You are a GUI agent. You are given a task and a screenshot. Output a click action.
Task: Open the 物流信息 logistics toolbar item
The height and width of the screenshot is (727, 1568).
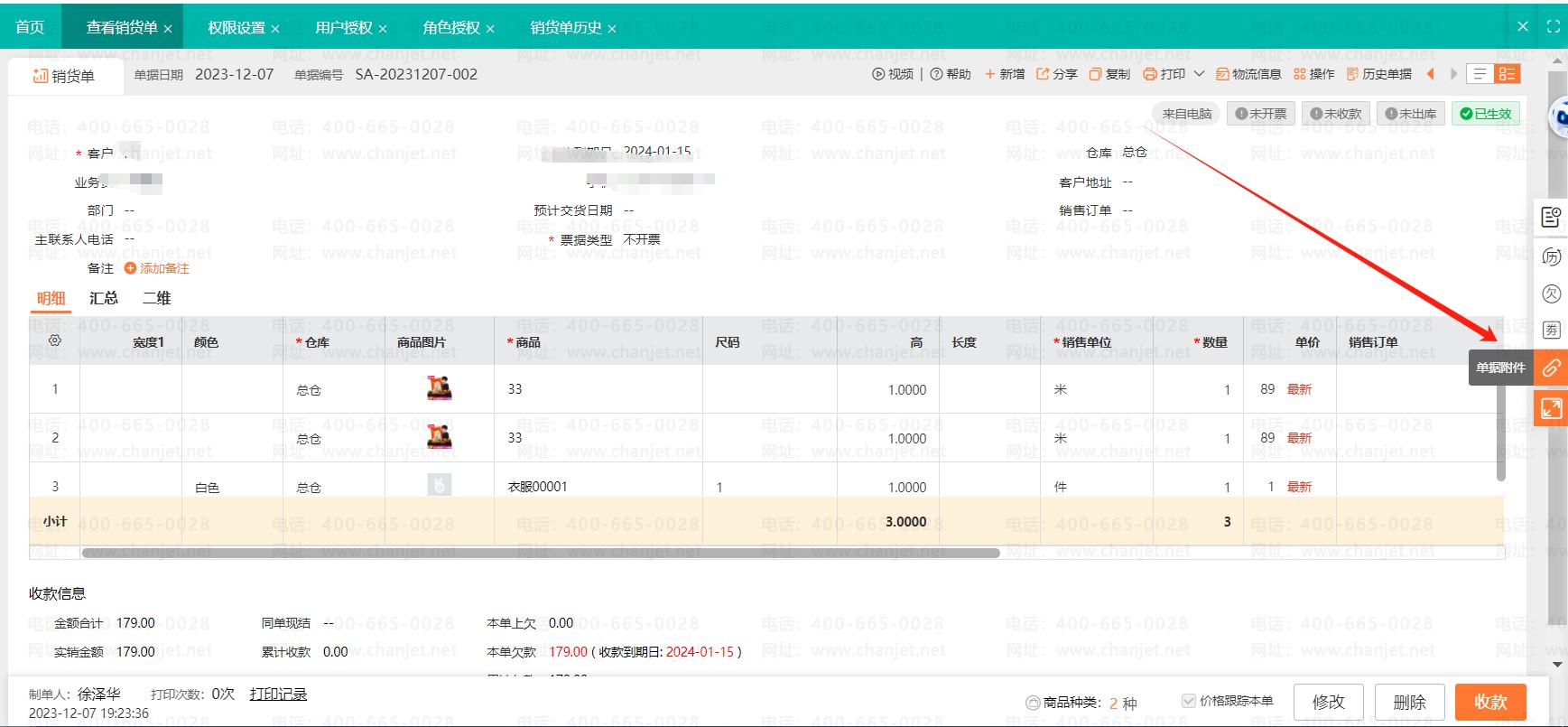(x=1248, y=74)
